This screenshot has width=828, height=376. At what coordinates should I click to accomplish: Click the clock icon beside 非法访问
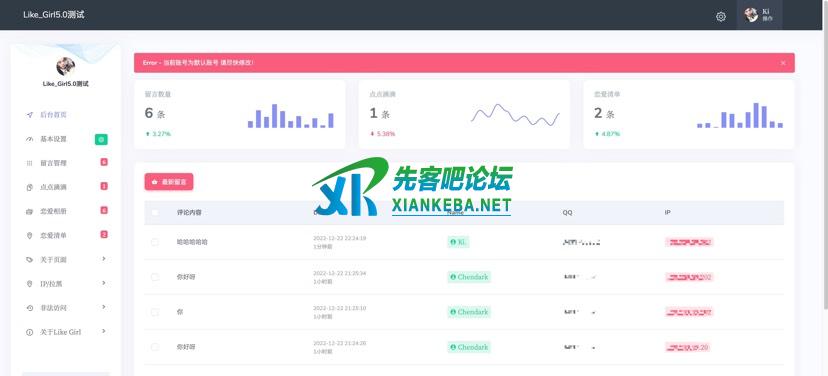pyautogui.click(x=30, y=308)
